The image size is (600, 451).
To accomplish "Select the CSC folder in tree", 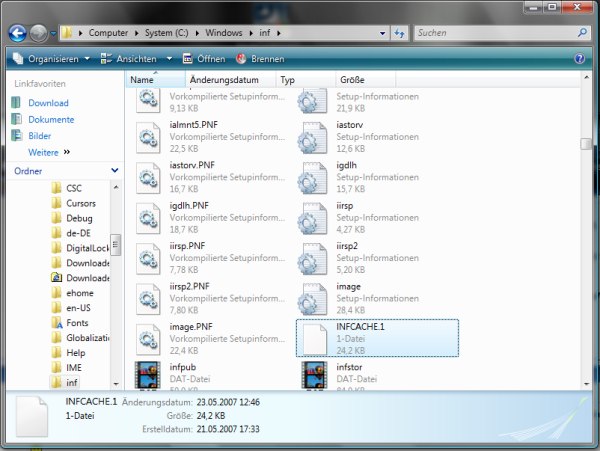I will point(73,188).
